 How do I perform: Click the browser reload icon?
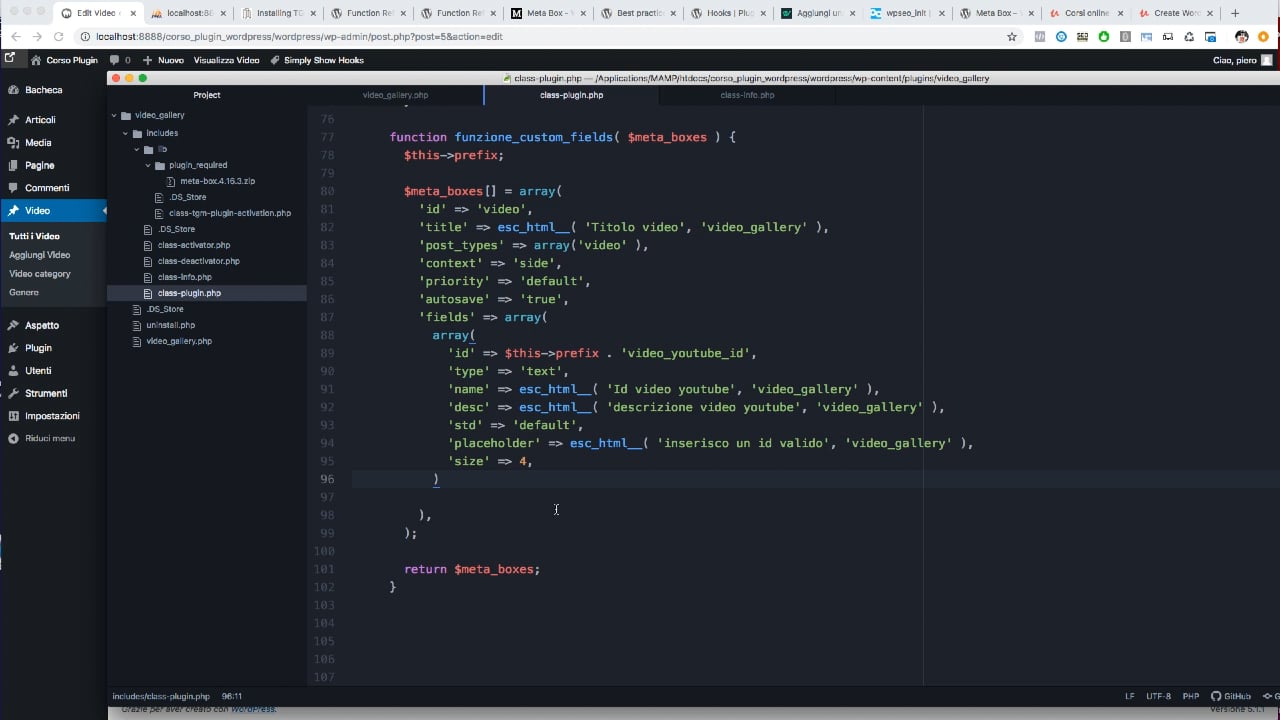[x=58, y=36]
